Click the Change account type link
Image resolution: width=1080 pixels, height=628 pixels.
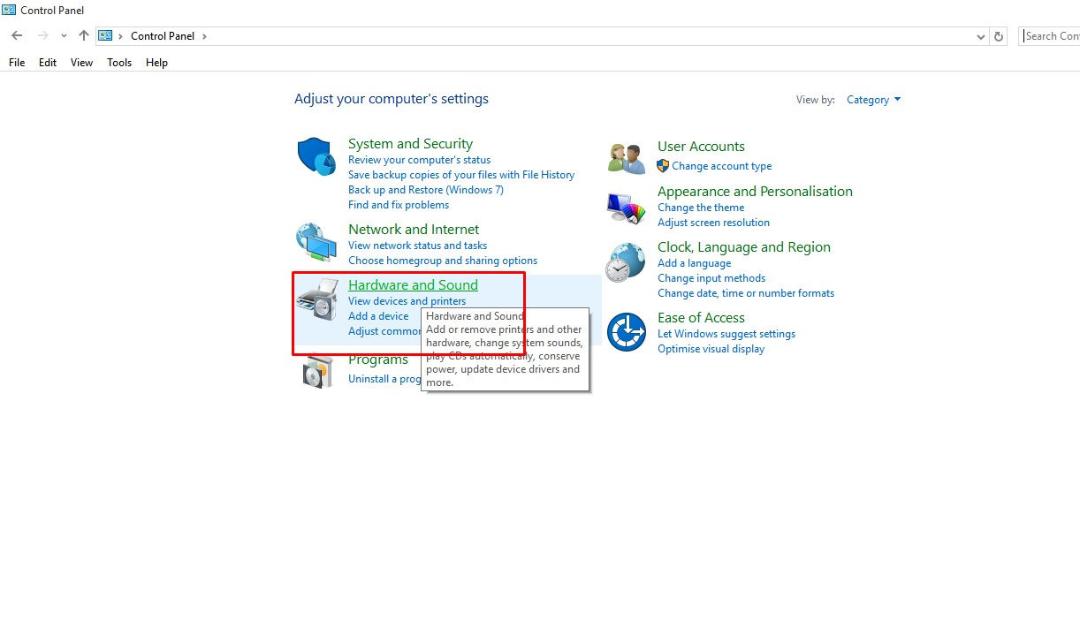pyautogui.click(x=721, y=166)
